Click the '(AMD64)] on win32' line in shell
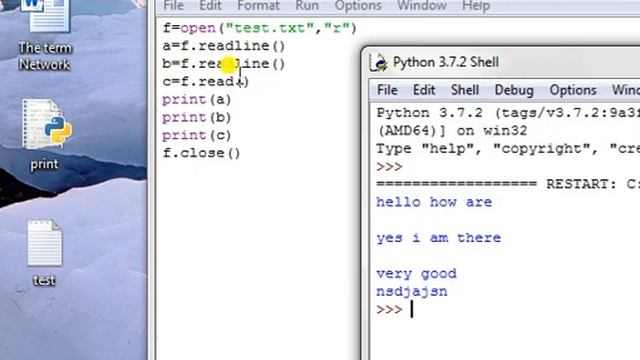Image resolution: width=640 pixels, height=360 pixels. click(451, 131)
